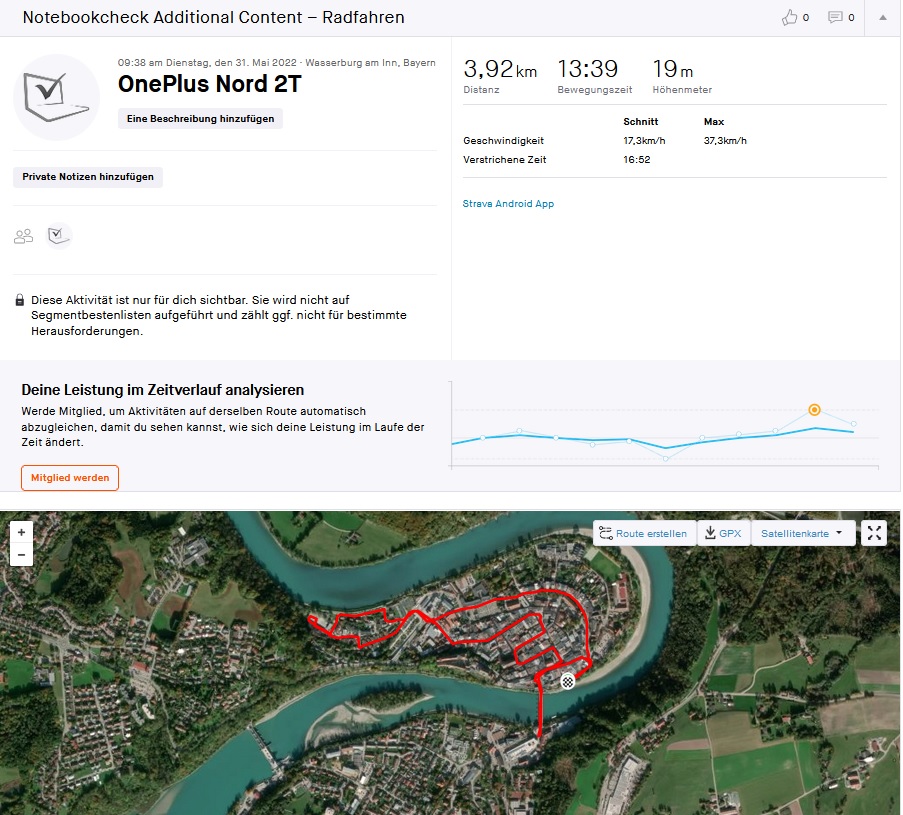Click 'Mitglied werden' button
This screenshot has height=815, width=903.
(x=70, y=478)
